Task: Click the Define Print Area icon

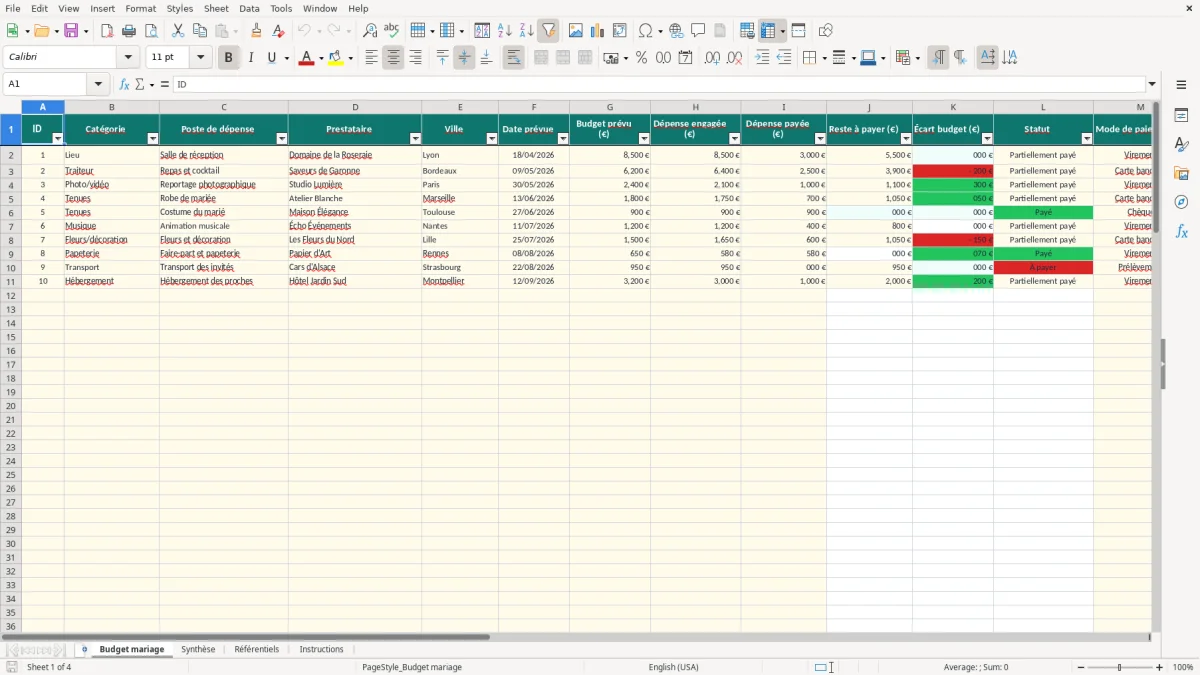Action: click(747, 31)
